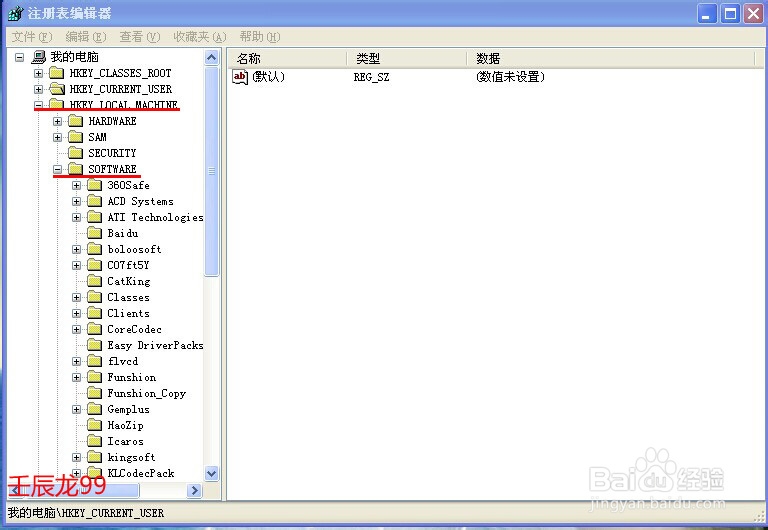Expand the boloosoft key
The image size is (768, 530).
point(76,249)
